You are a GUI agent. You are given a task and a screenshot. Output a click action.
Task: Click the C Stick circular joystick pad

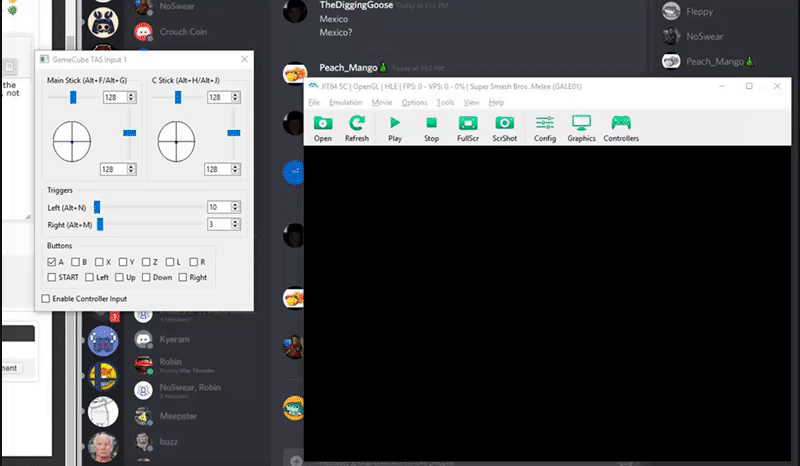176,141
